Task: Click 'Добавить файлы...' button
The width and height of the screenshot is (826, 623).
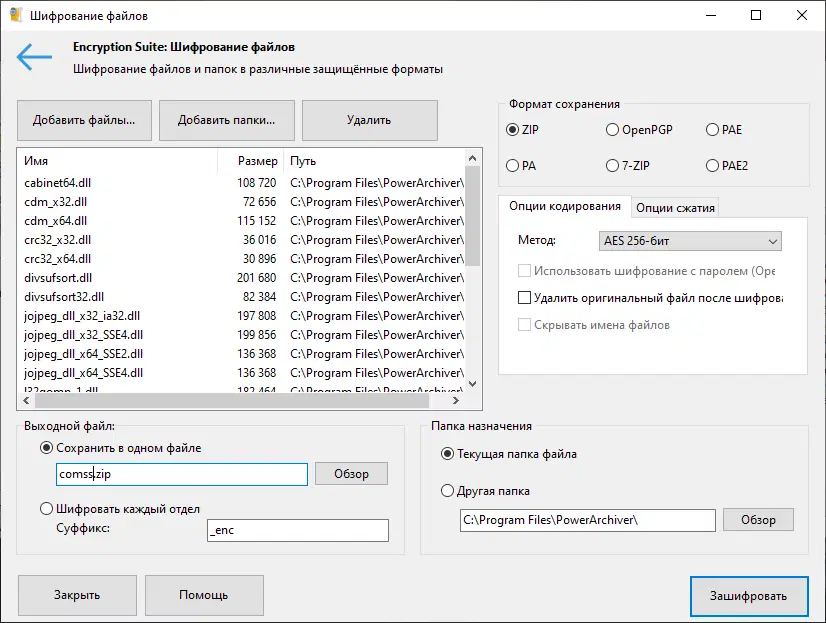Action: click(x=84, y=120)
